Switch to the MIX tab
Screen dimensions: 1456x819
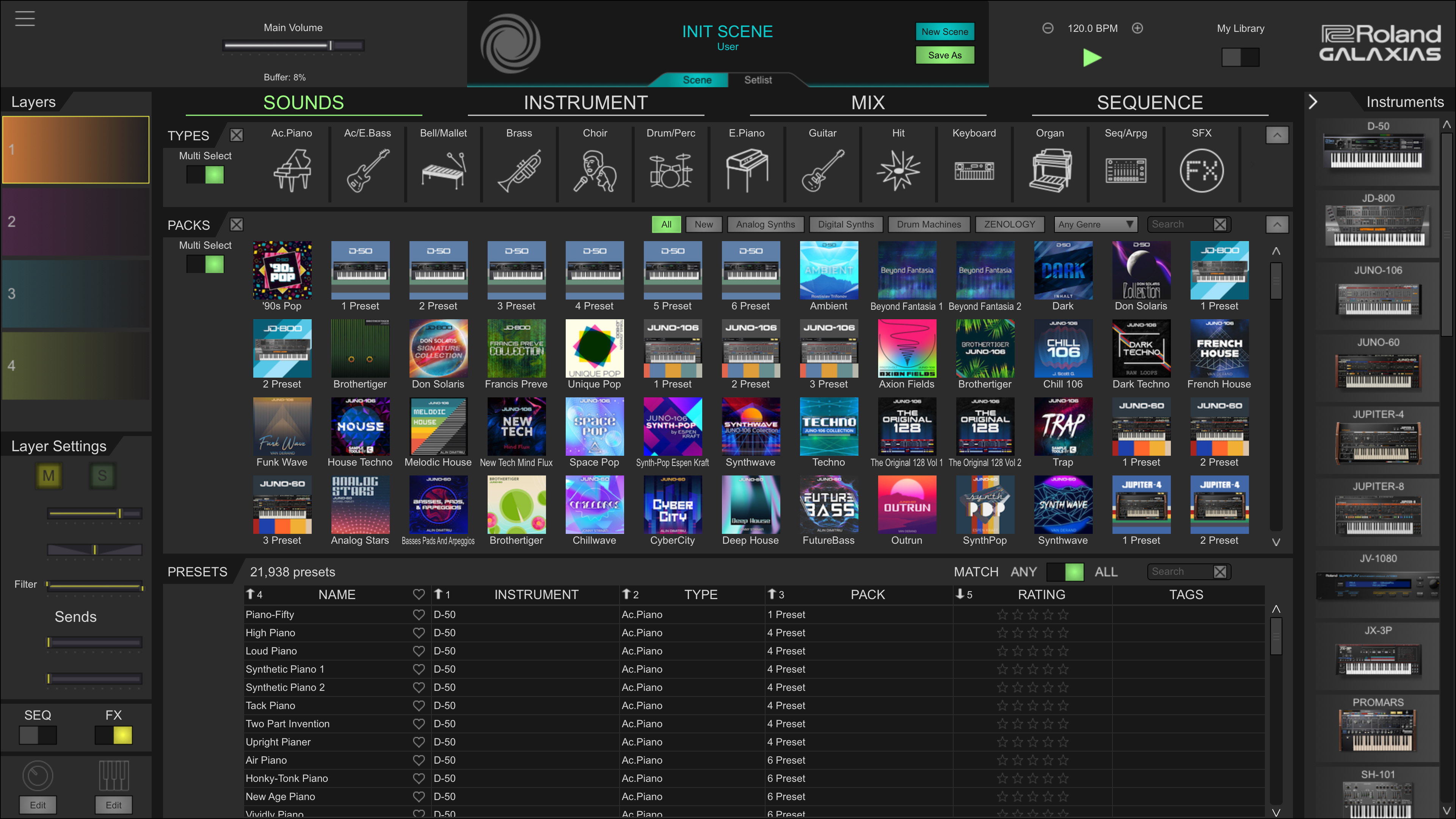click(x=868, y=102)
